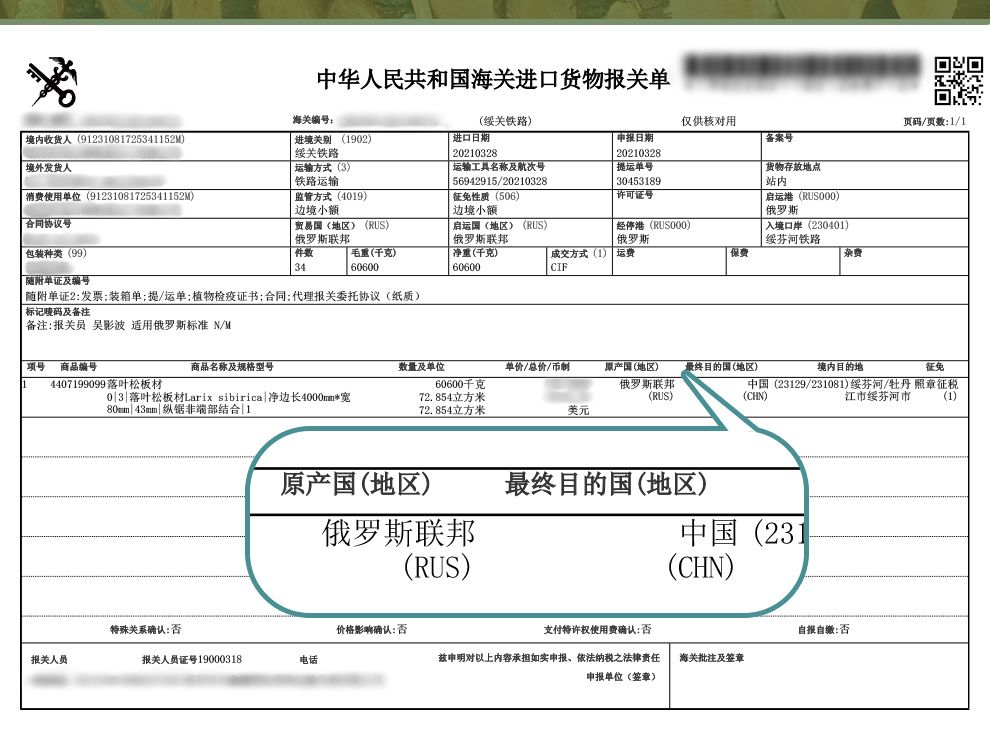Select the 铁路运输 transport mode value

(317, 181)
